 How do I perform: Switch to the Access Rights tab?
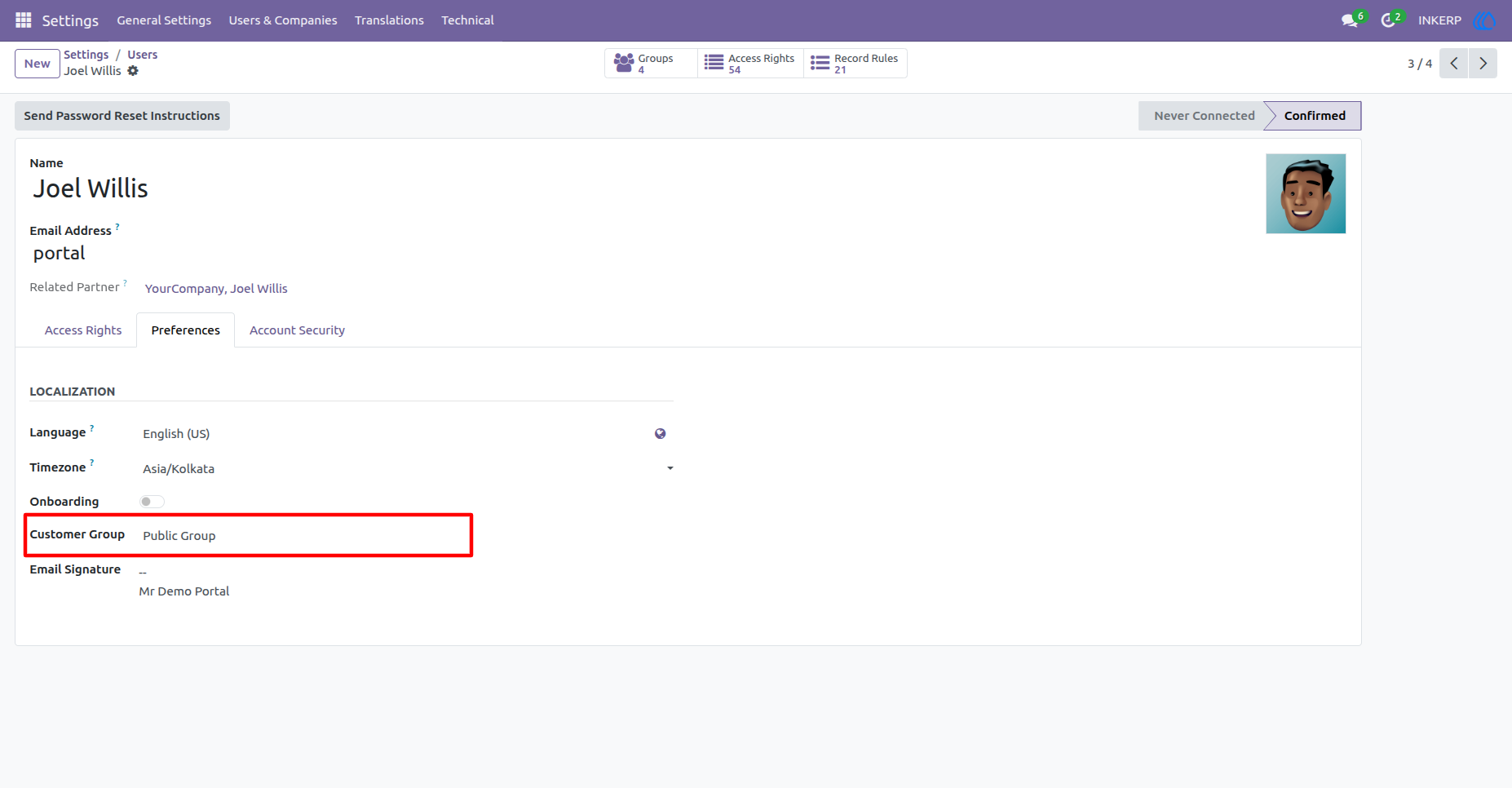click(83, 330)
